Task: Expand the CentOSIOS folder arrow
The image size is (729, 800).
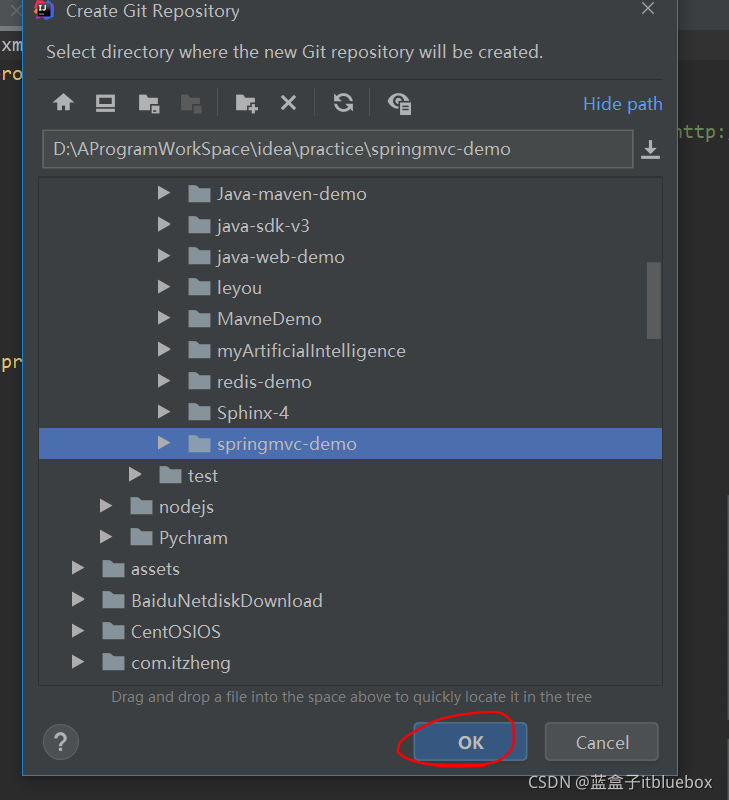Action: [78, 631]
